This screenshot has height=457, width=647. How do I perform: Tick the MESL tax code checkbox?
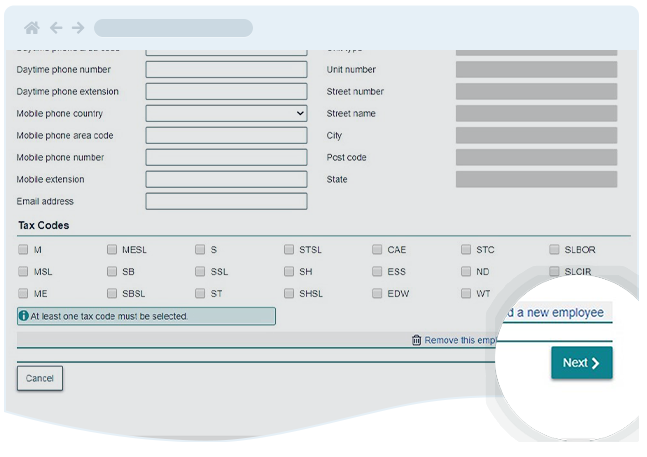[112, 250]
